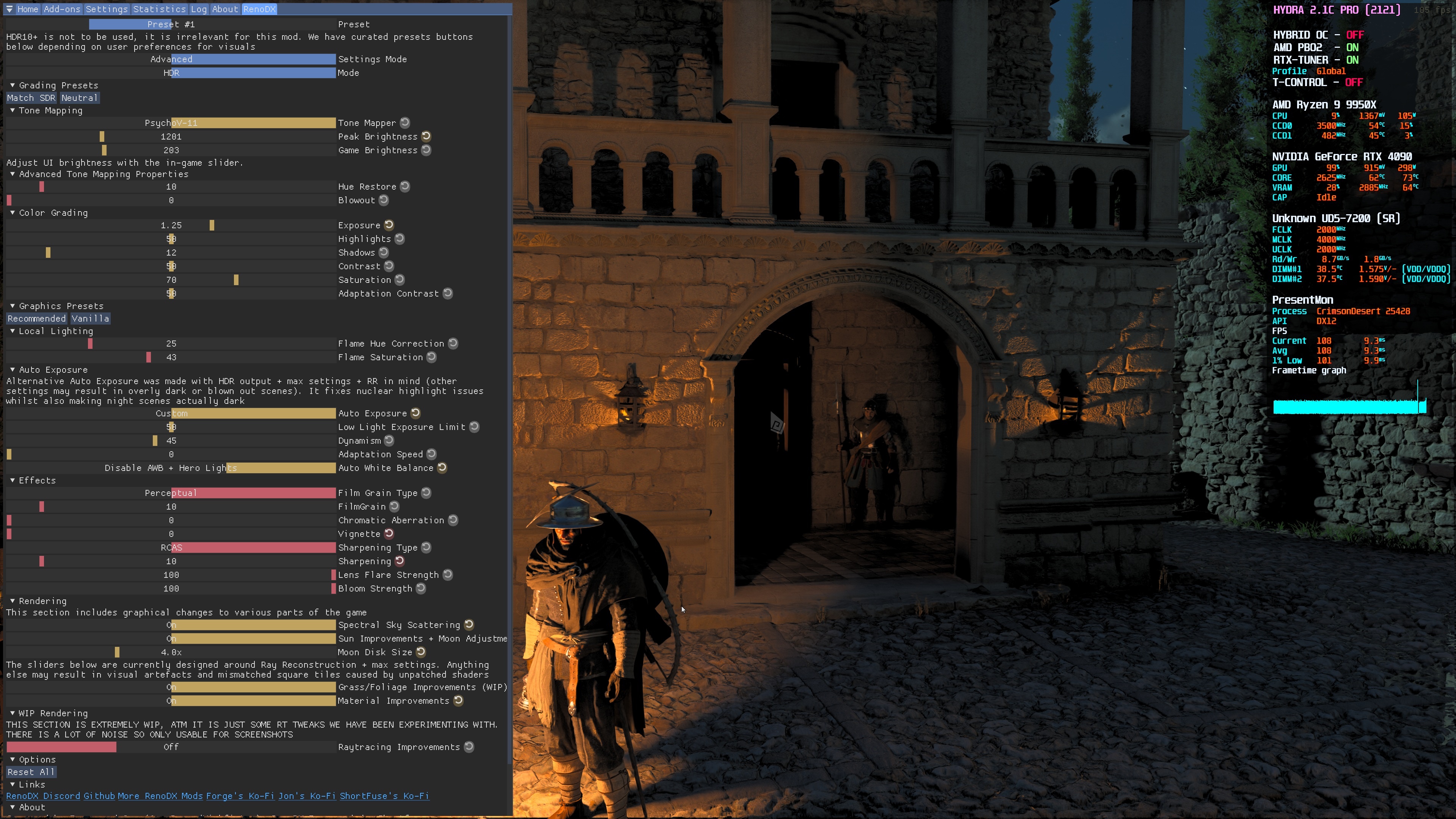The image size is (1456, 819).
Task: Switch the HDR Mode selector
Action: pos(171,73)
